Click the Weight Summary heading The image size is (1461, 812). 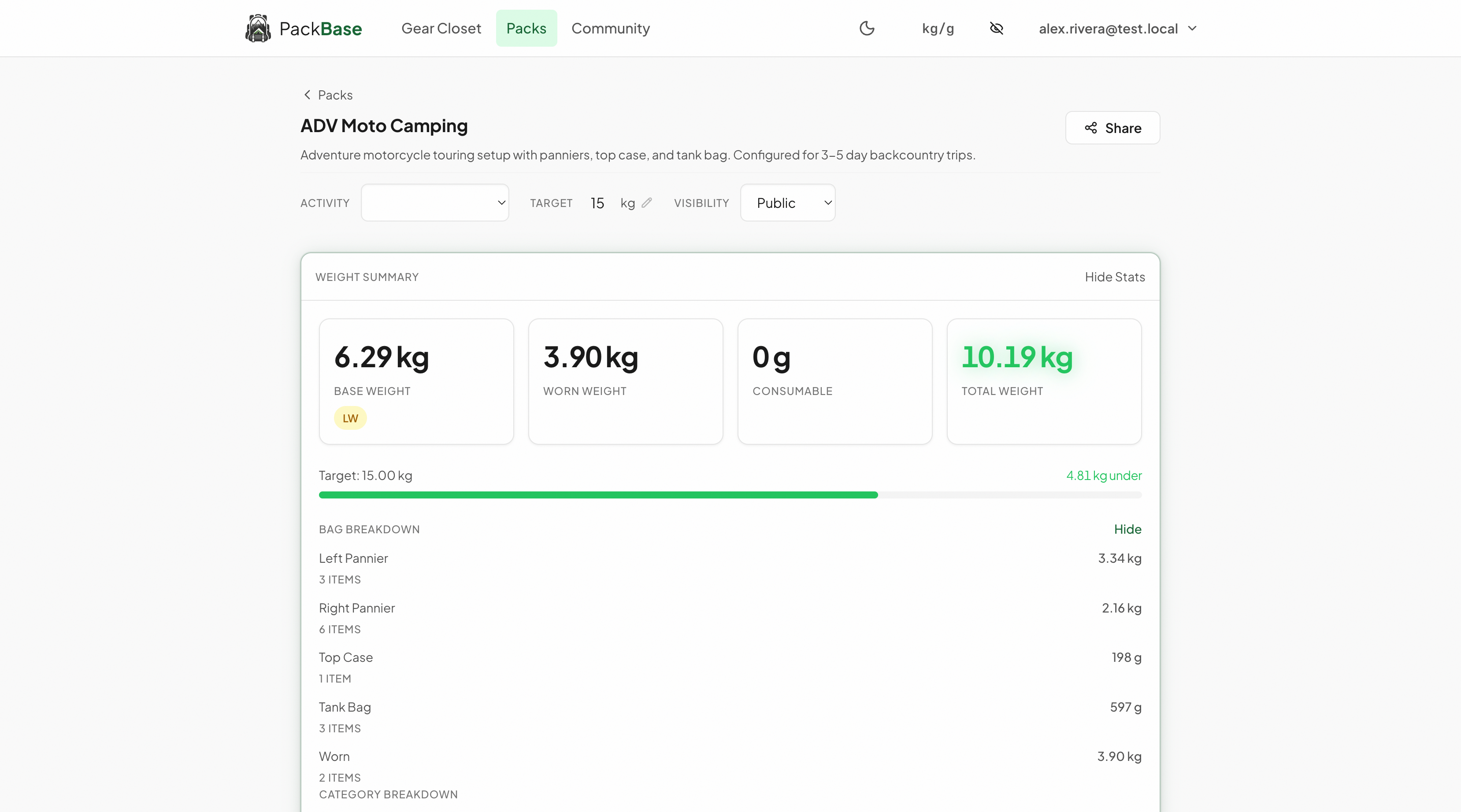pyautogui.click(x=367, y=277)
